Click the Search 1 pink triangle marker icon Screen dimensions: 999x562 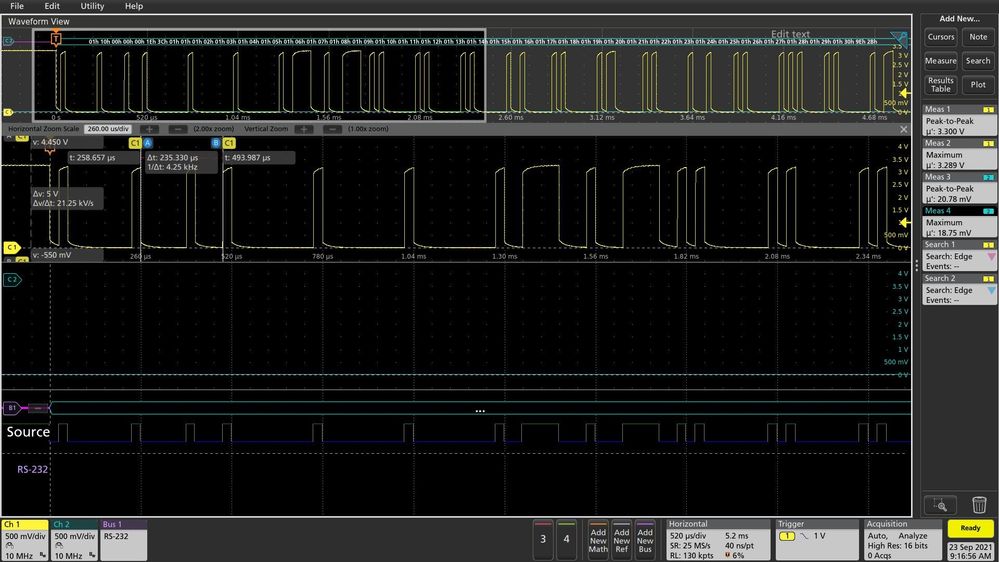click(x=991, y=257)
